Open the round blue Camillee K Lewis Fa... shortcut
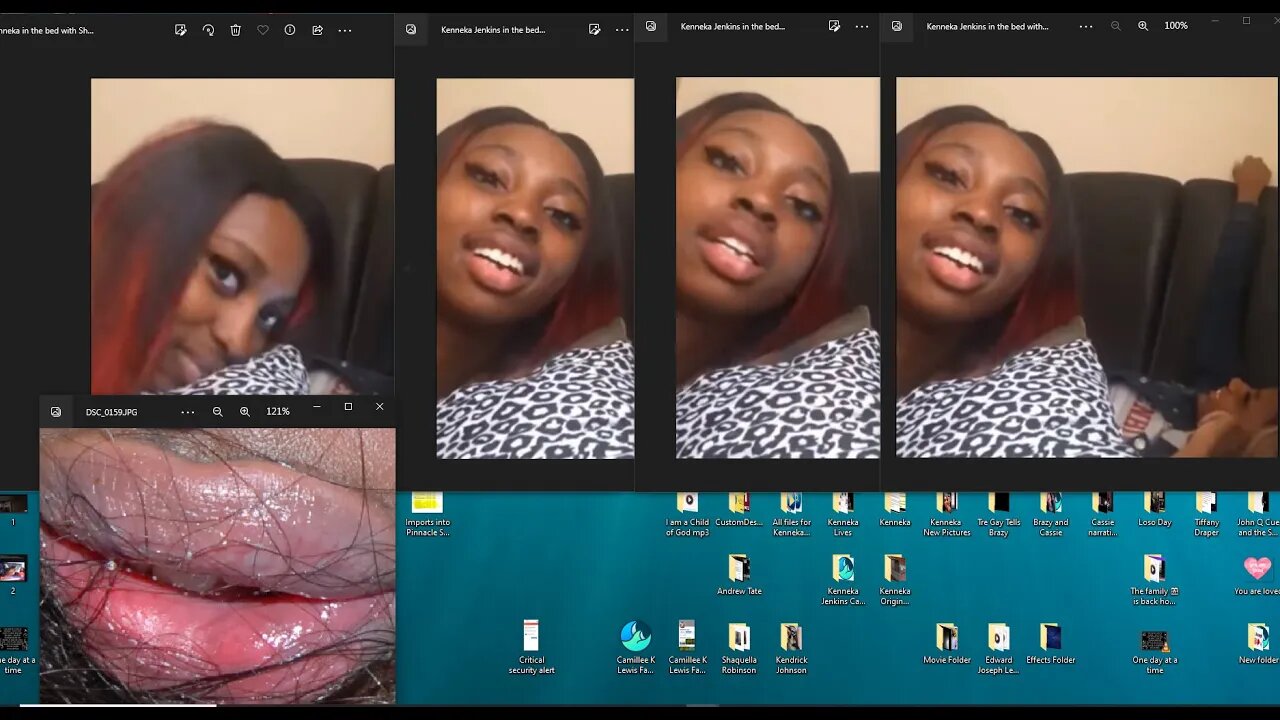The image size is (1280, 720). (635, 647)
